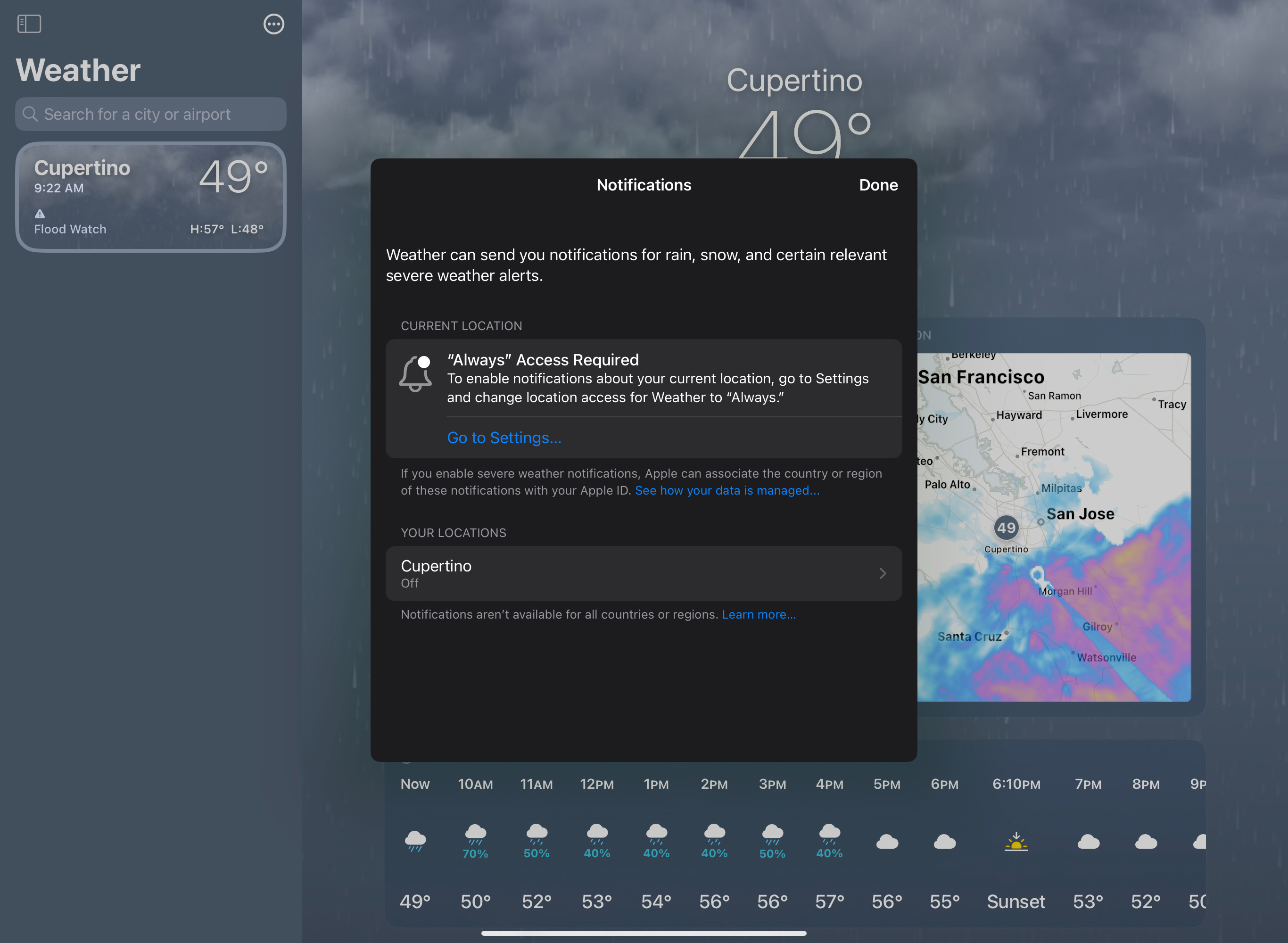Image resolution: width=1288 pixels, height=943 pixels.
Task: Click the Notifications dialog title
Action: [x=644, y=185]
